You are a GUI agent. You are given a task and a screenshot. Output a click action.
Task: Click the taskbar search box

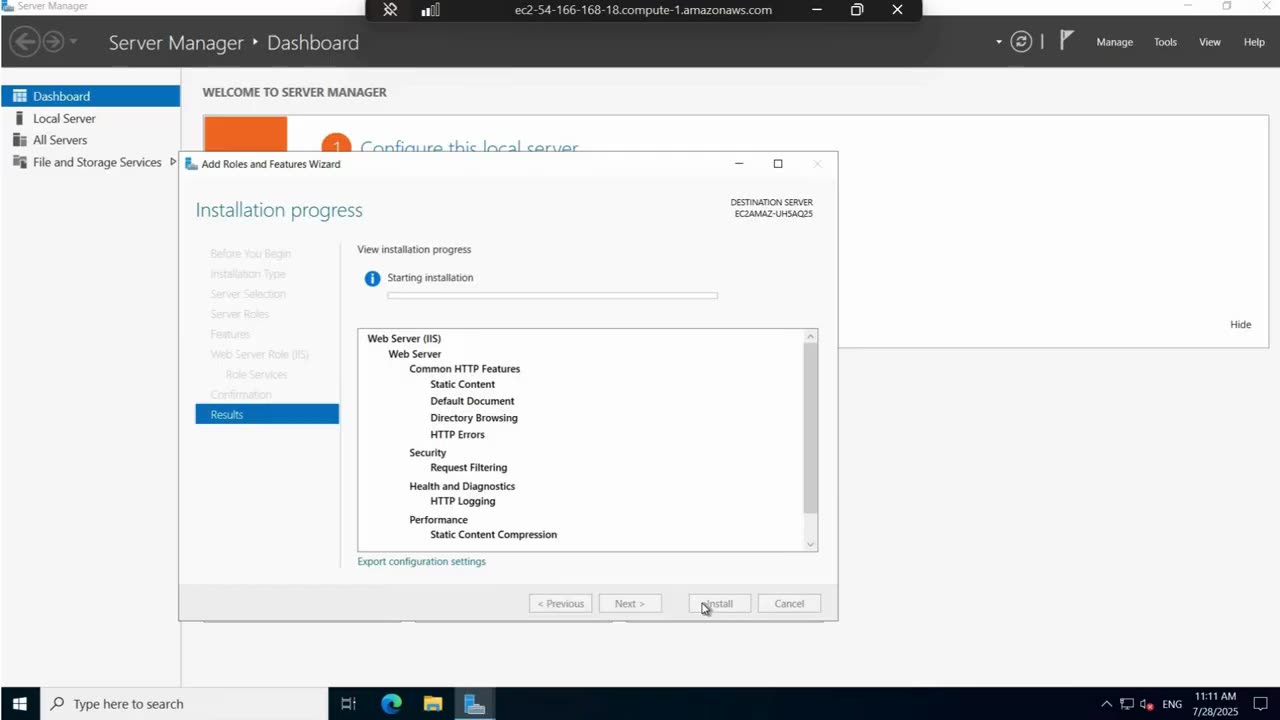point(184,704)
